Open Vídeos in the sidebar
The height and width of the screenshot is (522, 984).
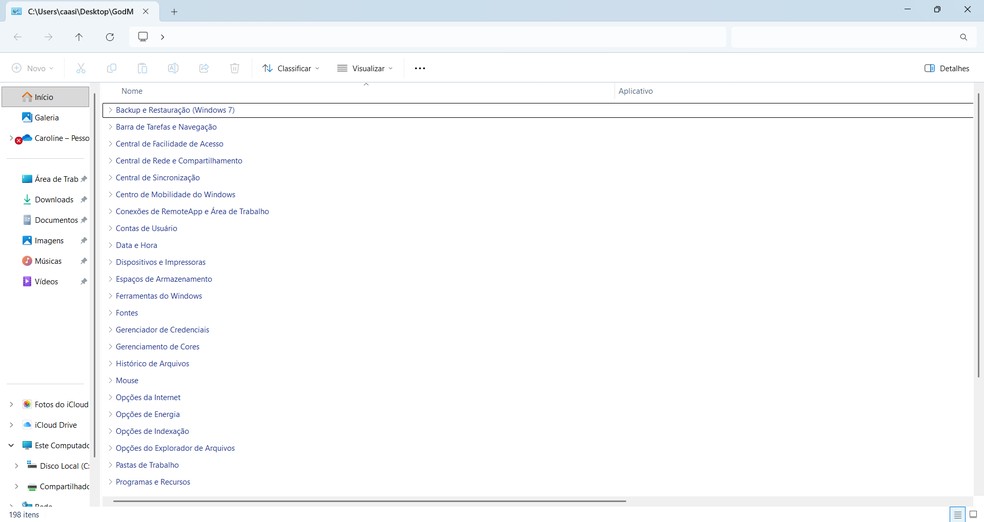pyautogui.click(x=46, y=282)
